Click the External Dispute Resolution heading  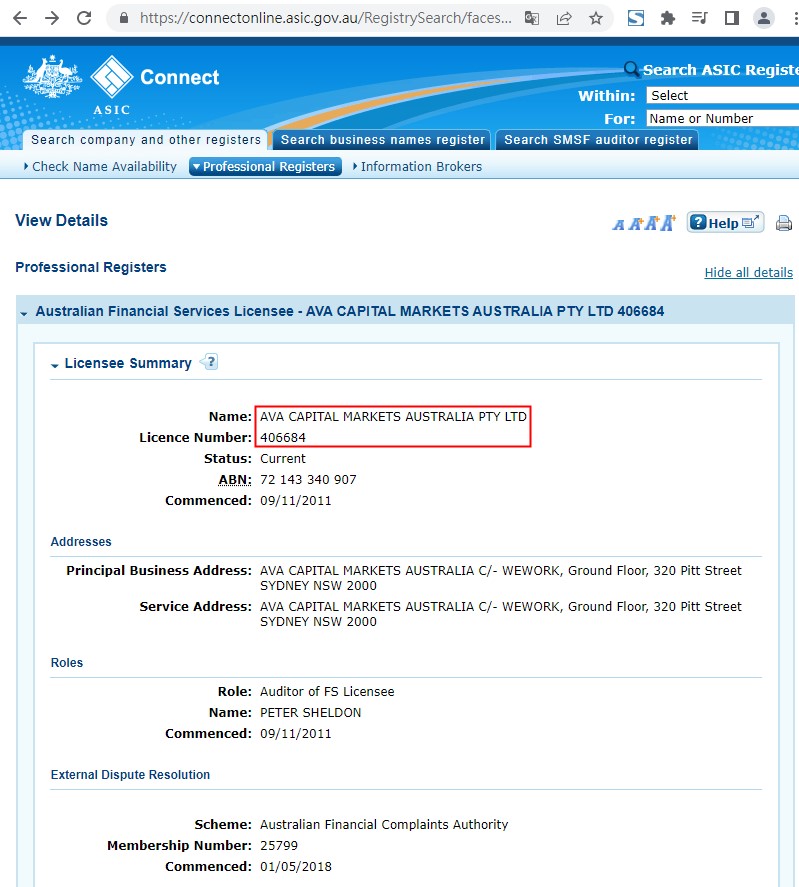point(130,774)
